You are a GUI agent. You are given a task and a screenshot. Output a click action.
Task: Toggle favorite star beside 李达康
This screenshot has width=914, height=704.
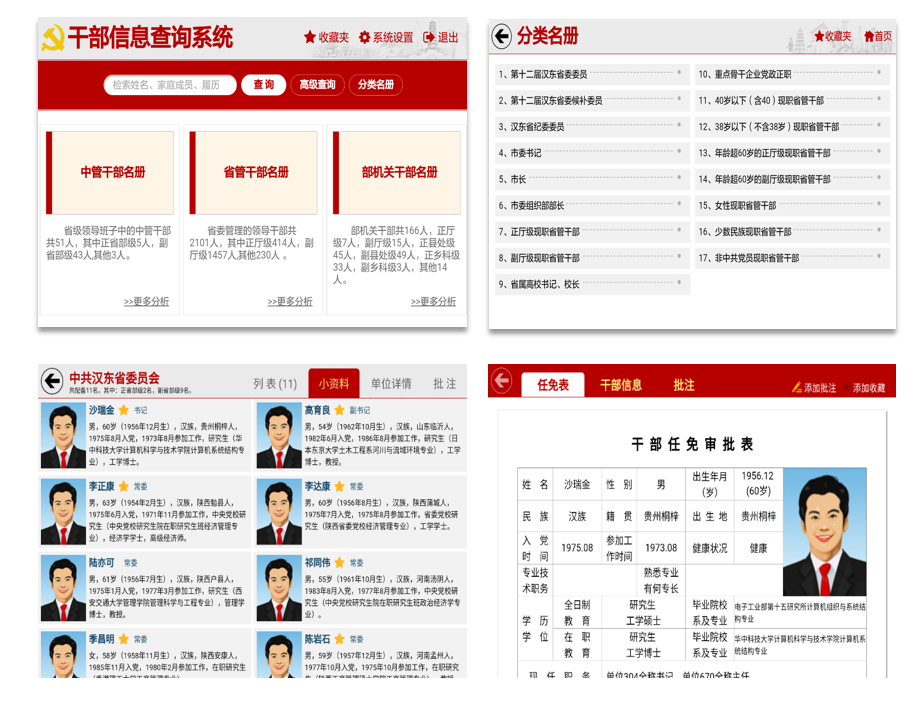tap(339, 486)
